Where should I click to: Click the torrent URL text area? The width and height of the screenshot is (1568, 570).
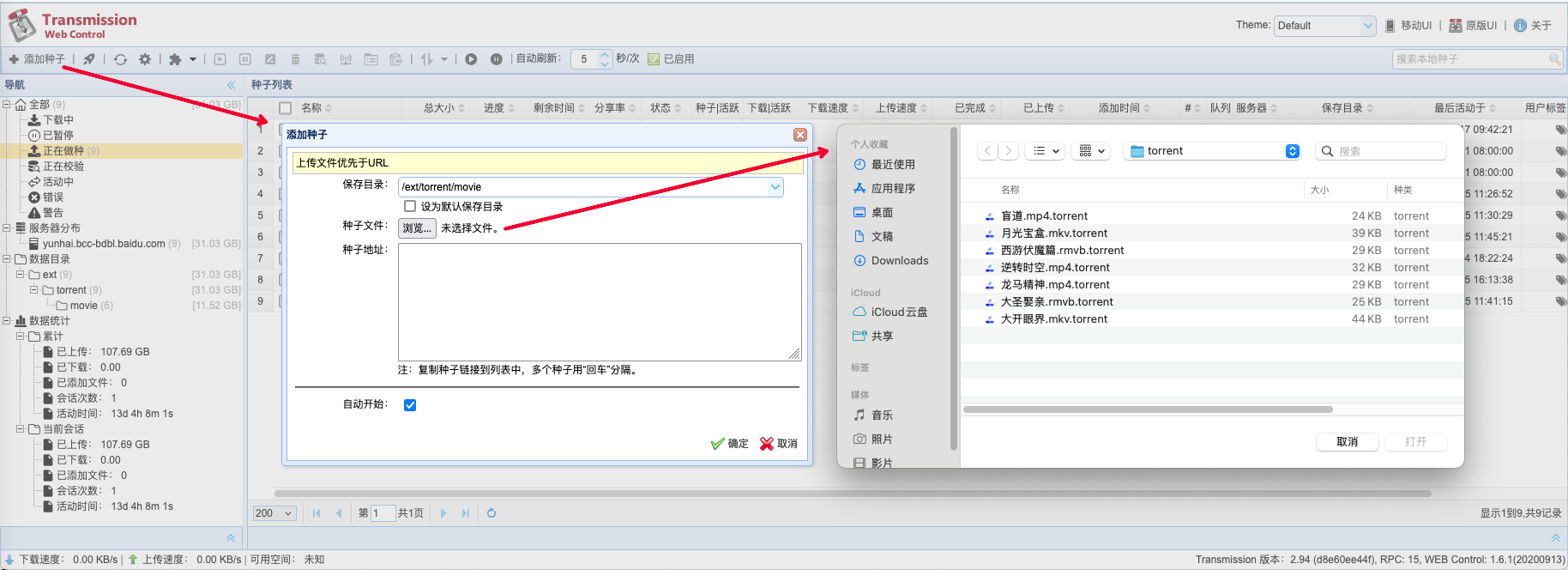tap(600, 302)
